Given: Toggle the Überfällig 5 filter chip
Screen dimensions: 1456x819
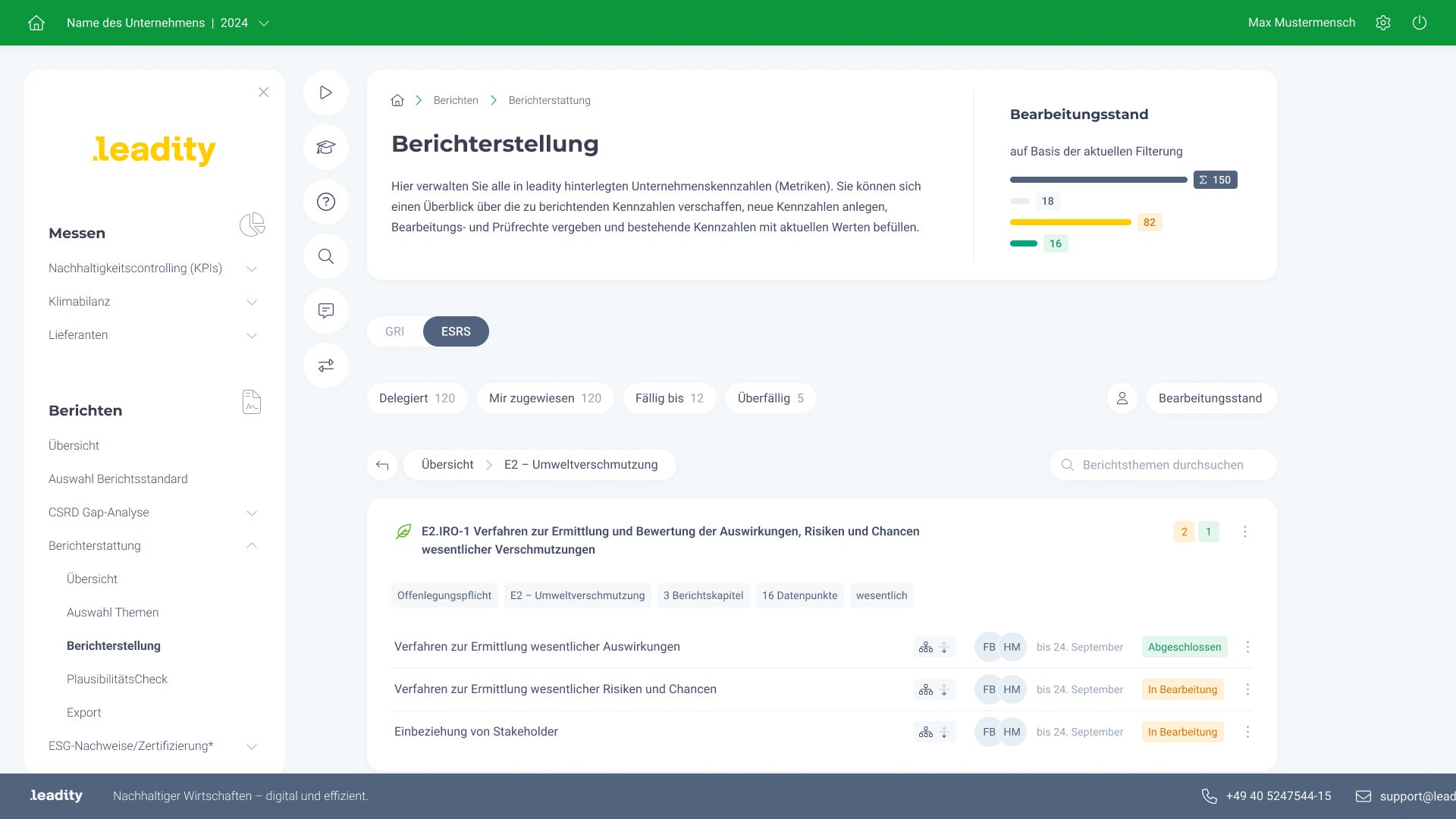Looking at the screenshot, I should pos(770,398).
